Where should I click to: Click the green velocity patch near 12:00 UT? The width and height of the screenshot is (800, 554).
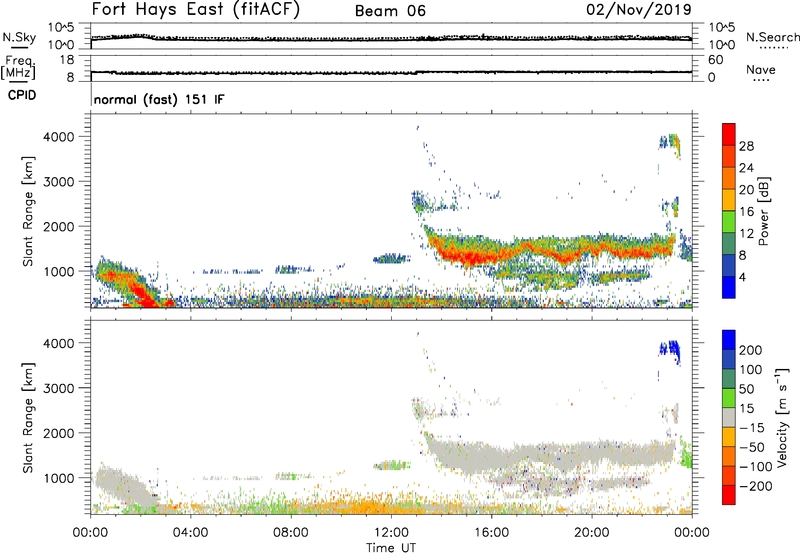click(x=392, y=465)
